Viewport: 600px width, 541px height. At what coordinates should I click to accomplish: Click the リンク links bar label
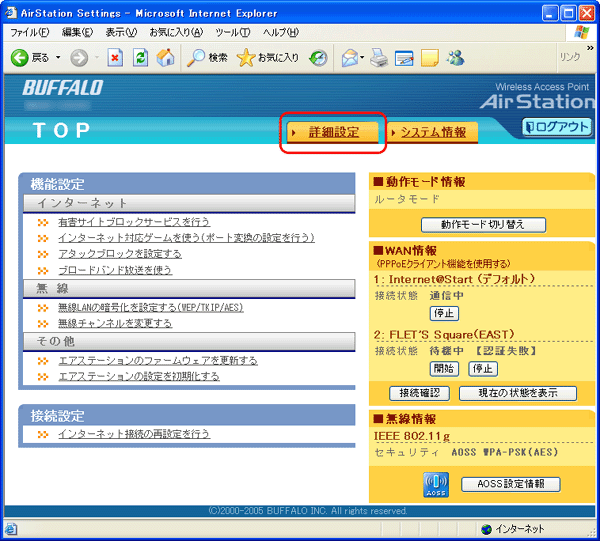tap(570, 57)
